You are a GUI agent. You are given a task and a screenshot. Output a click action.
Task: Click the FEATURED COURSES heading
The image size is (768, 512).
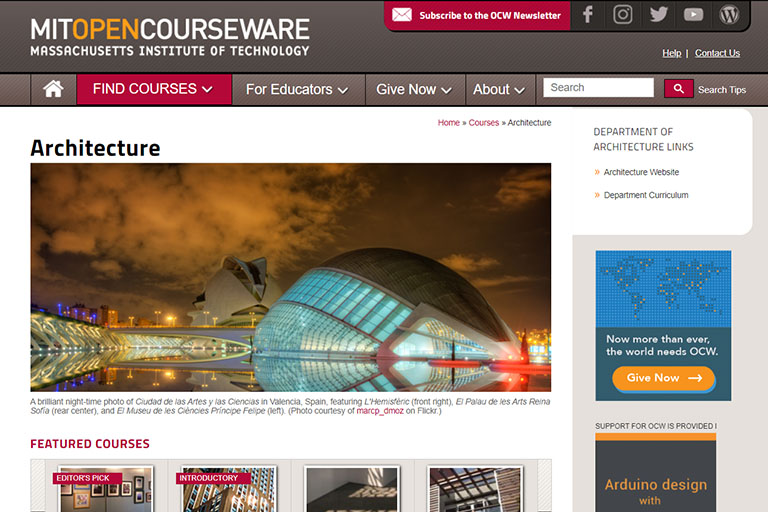point(90,444)
